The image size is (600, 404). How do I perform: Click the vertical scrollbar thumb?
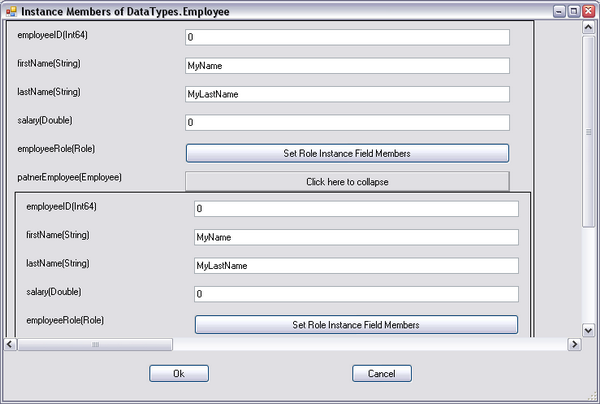click(588, 132)
